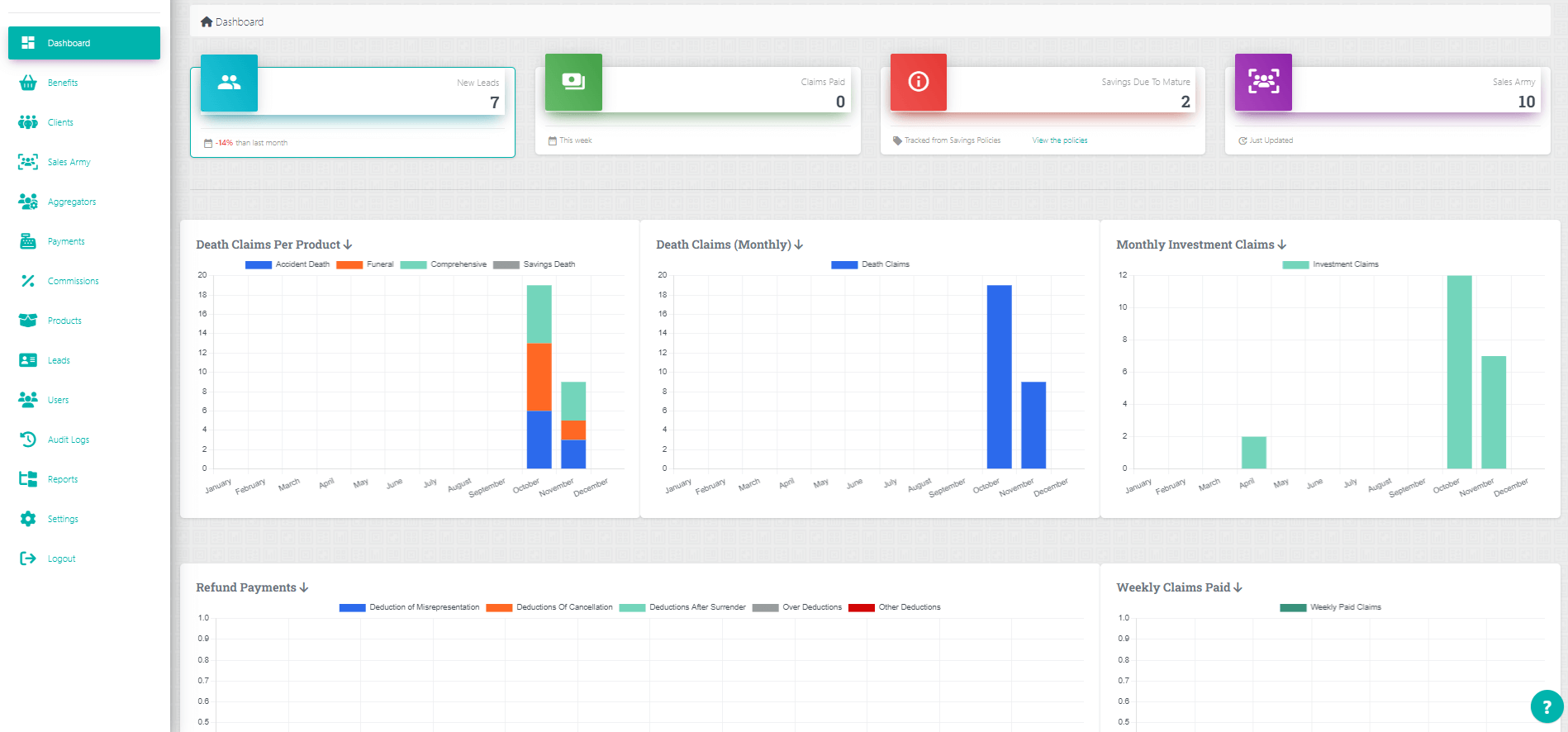Expand Death Claims Per Product arrow
The width and height of the screenshot is (1568, 732).
(x=348, y=245)
